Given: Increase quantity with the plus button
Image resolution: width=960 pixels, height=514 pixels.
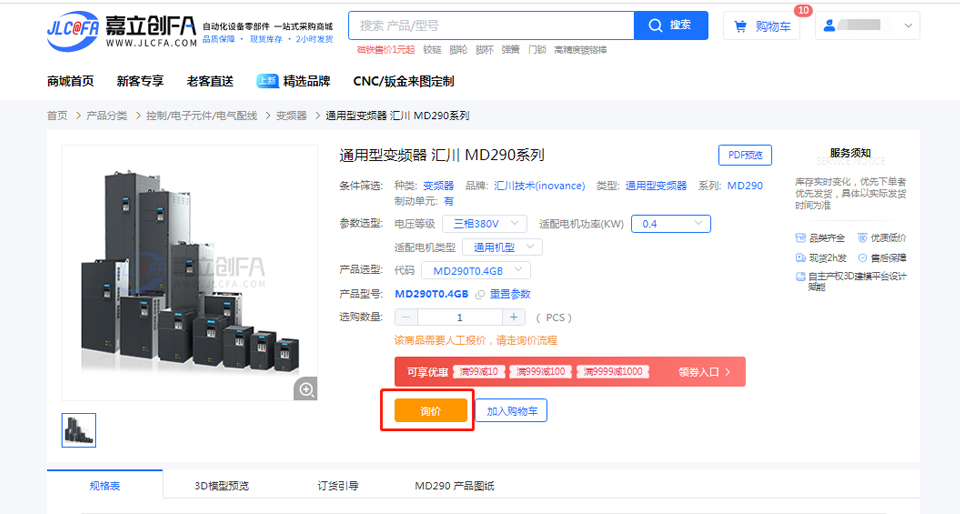Looking at the screenshot, I should [x=514, y=317].
